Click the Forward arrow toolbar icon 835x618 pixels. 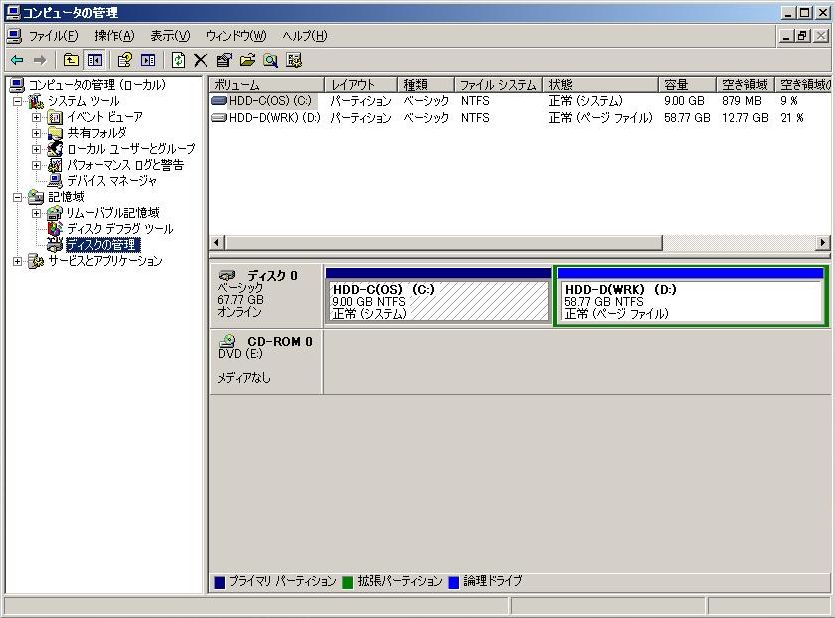coord(40,60)
